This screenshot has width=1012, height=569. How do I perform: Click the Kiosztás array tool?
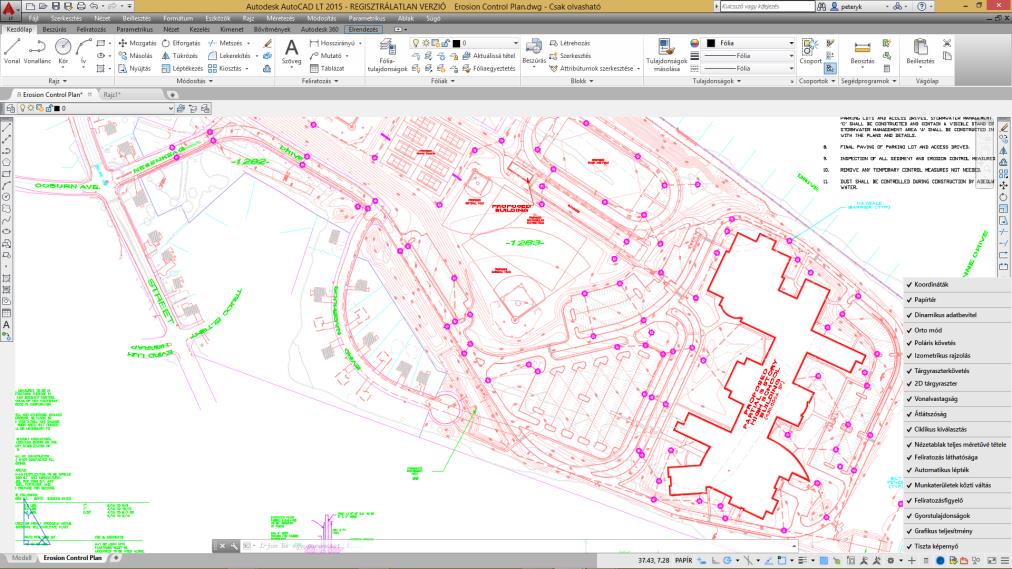tap(225, 68)
